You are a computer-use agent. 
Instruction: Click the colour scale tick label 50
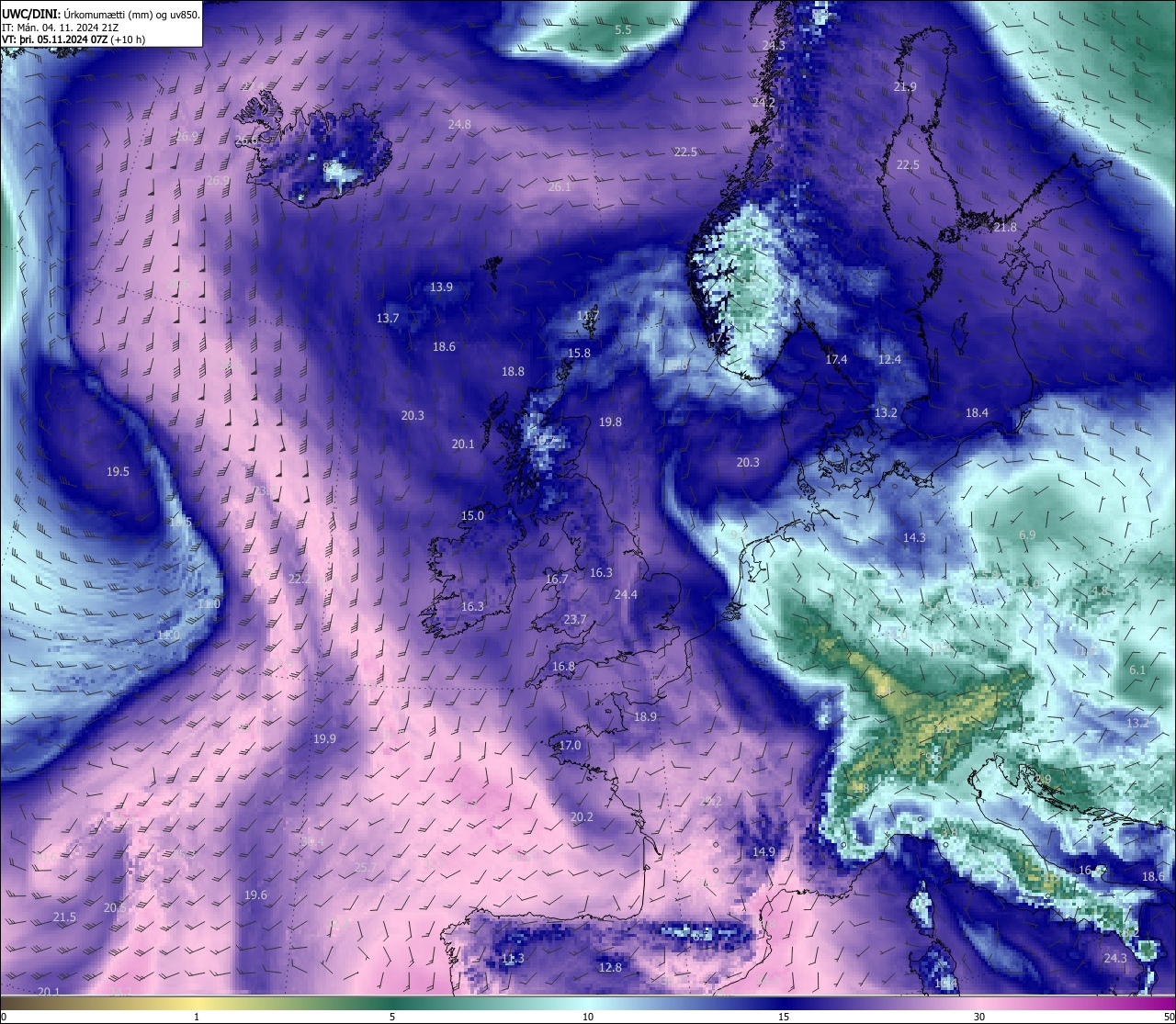[x=1169, y=1017]
